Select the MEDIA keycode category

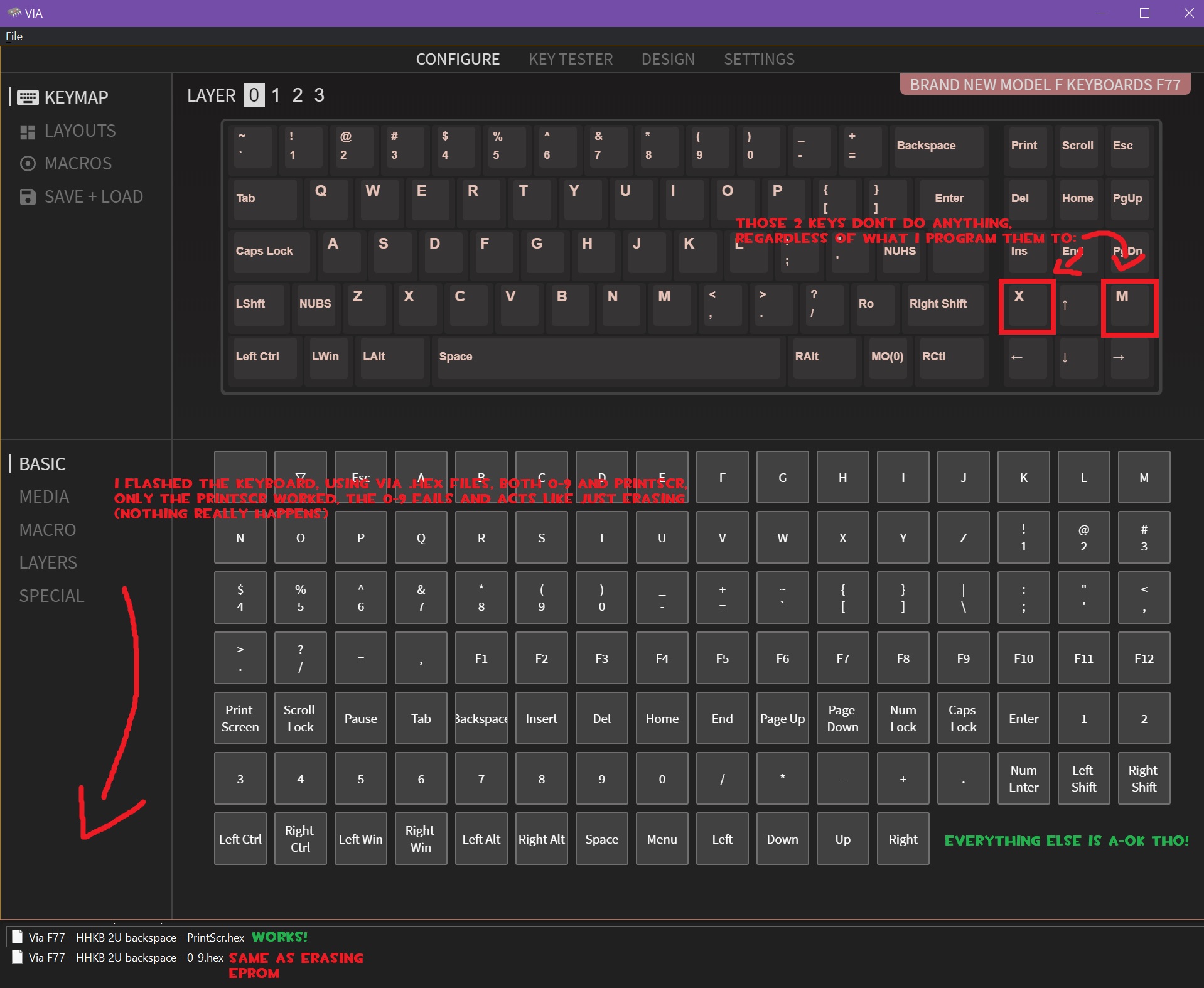(x=44, y=497)
